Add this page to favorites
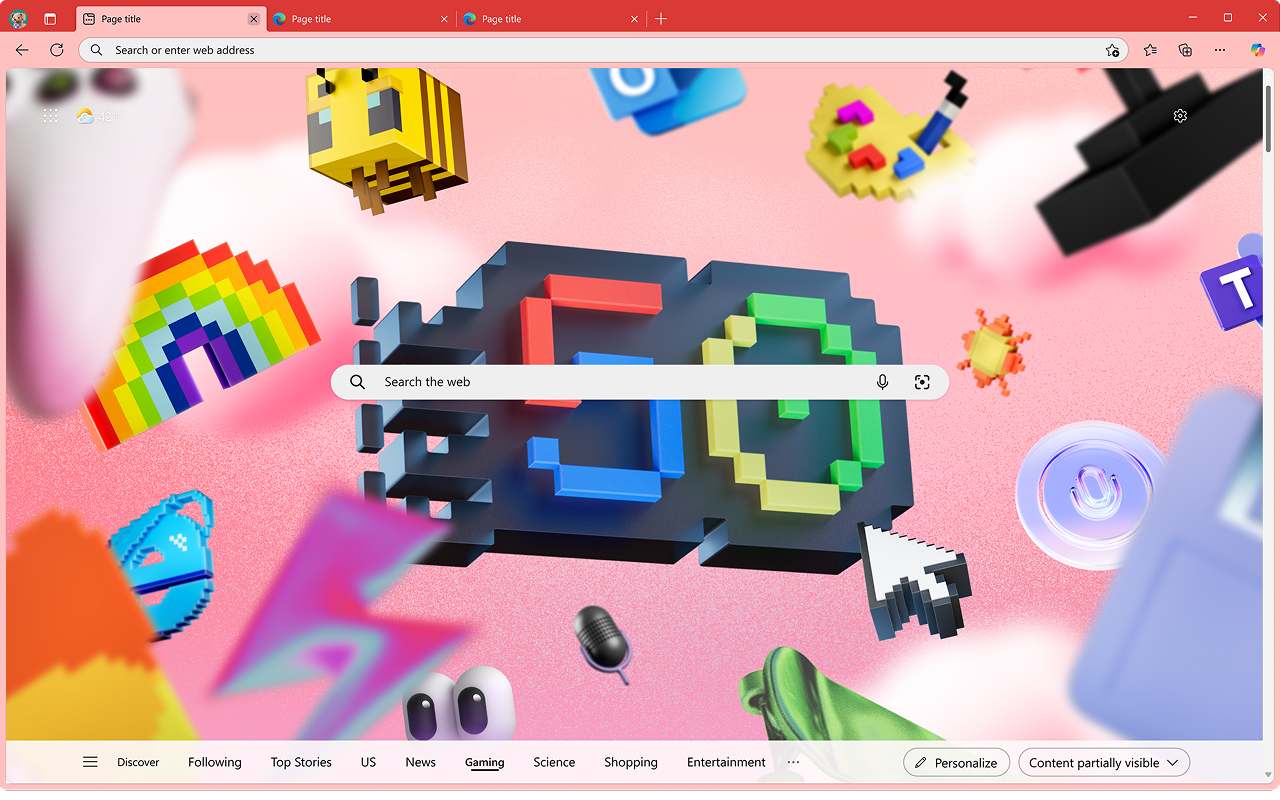 coord(1112,50)
